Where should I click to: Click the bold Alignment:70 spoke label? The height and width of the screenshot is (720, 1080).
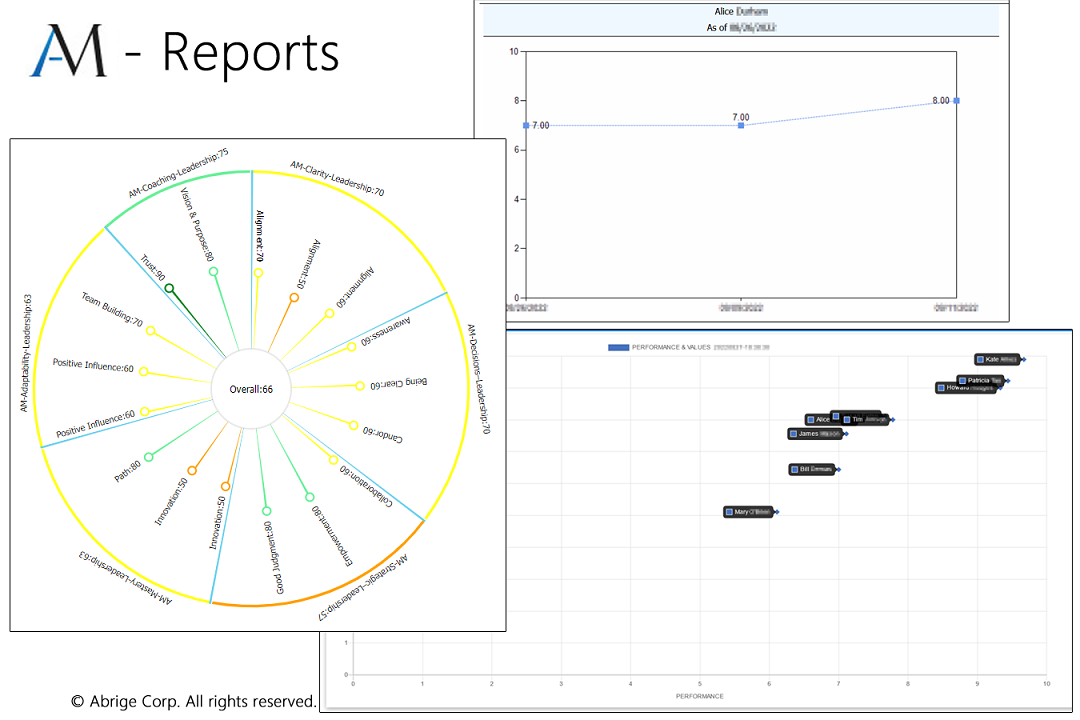[x=259, y=236]
